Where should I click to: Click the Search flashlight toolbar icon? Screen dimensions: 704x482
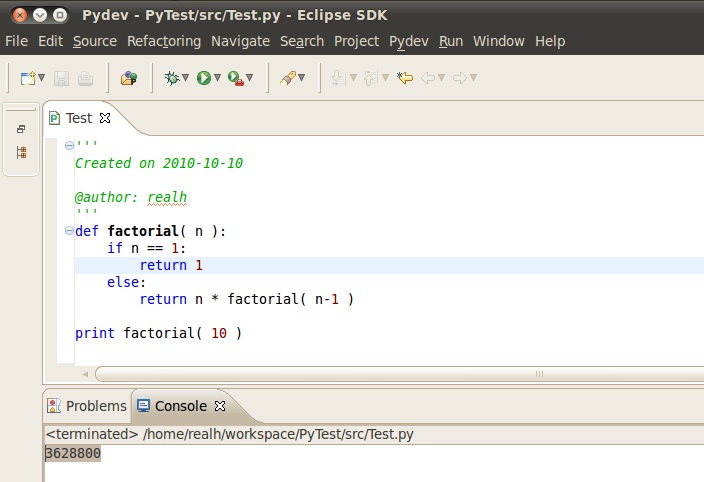(x=287, y=77)
